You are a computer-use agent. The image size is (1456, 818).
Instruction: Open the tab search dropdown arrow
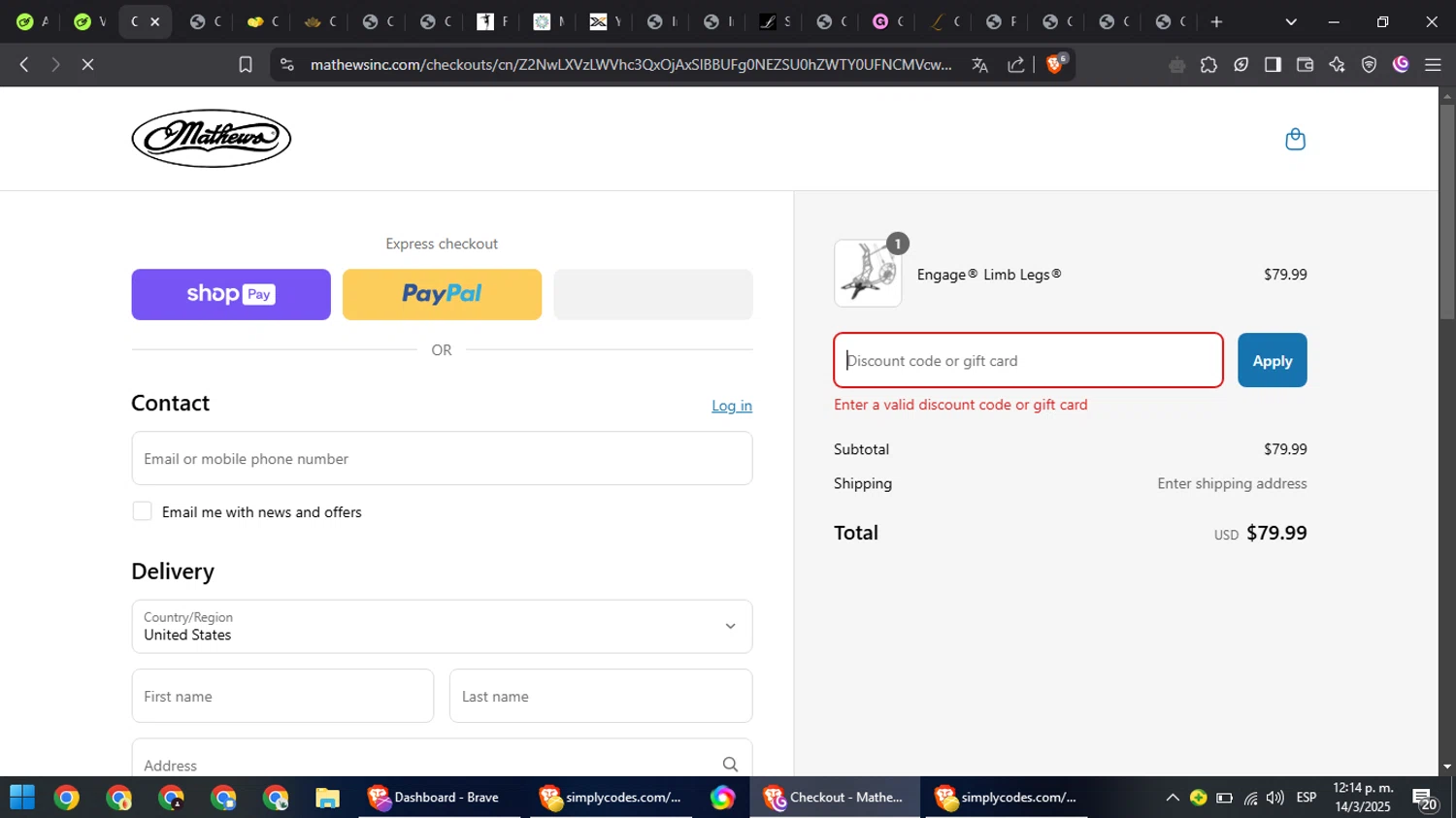[1291, 21]
